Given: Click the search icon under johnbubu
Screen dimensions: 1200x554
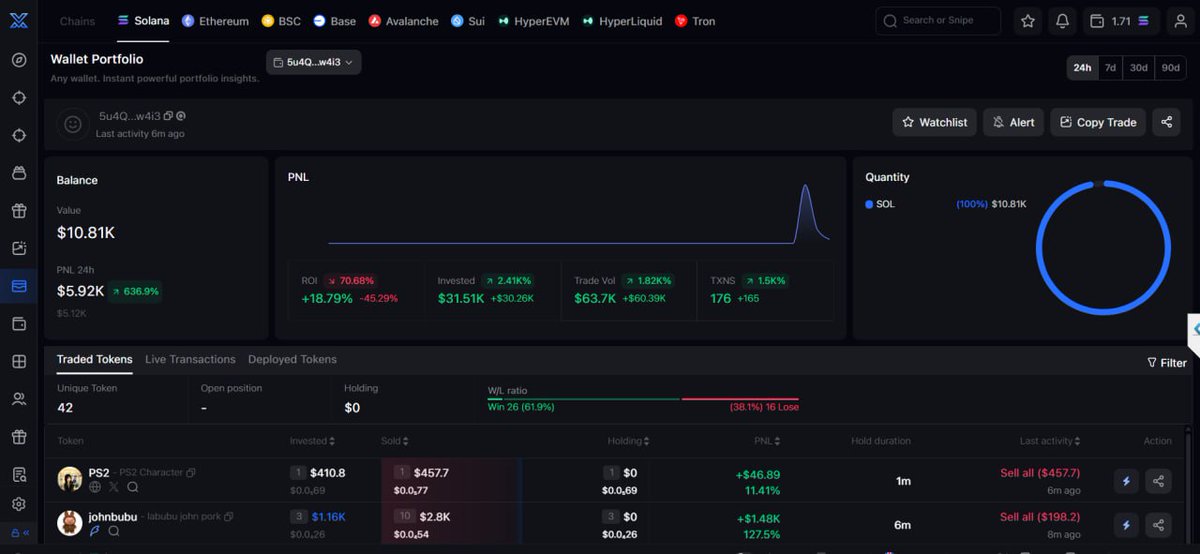Looking at the screenshot, I should click(113, 531).
